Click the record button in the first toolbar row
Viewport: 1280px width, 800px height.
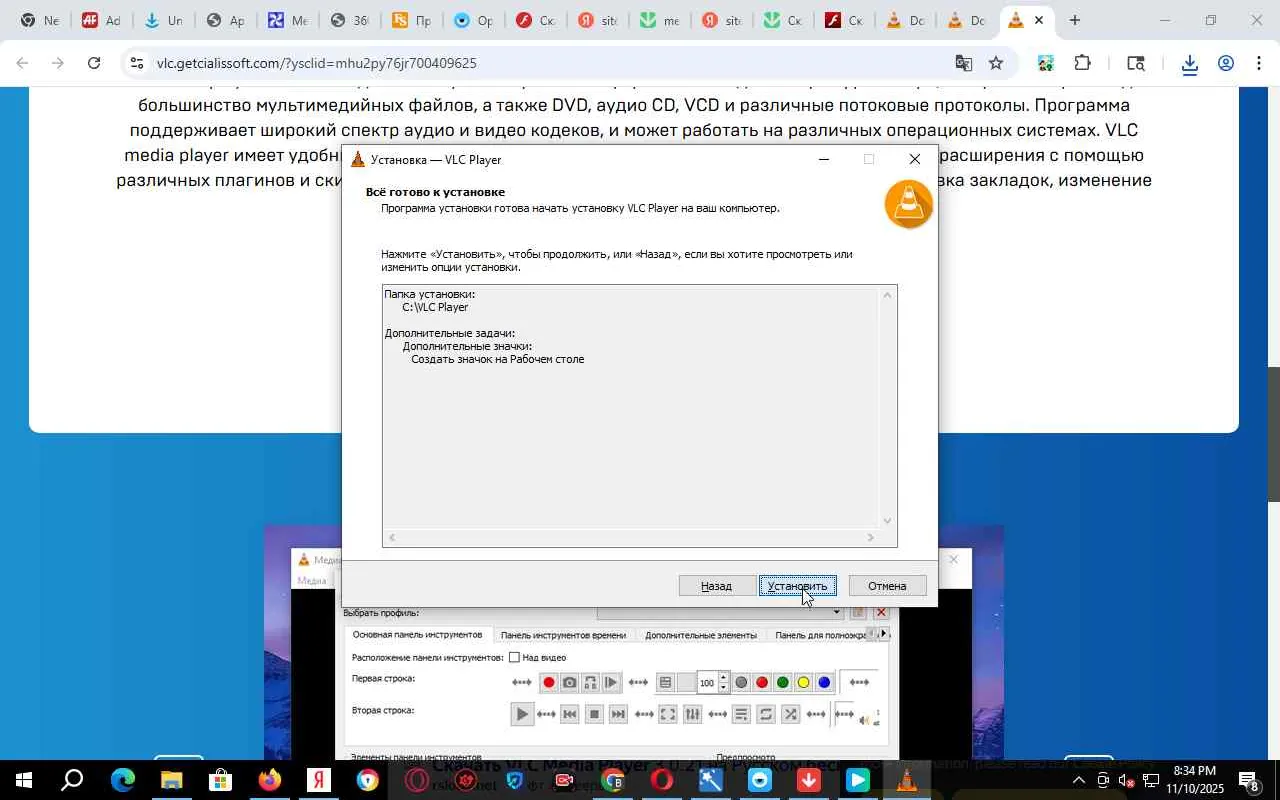pos(548,683)
